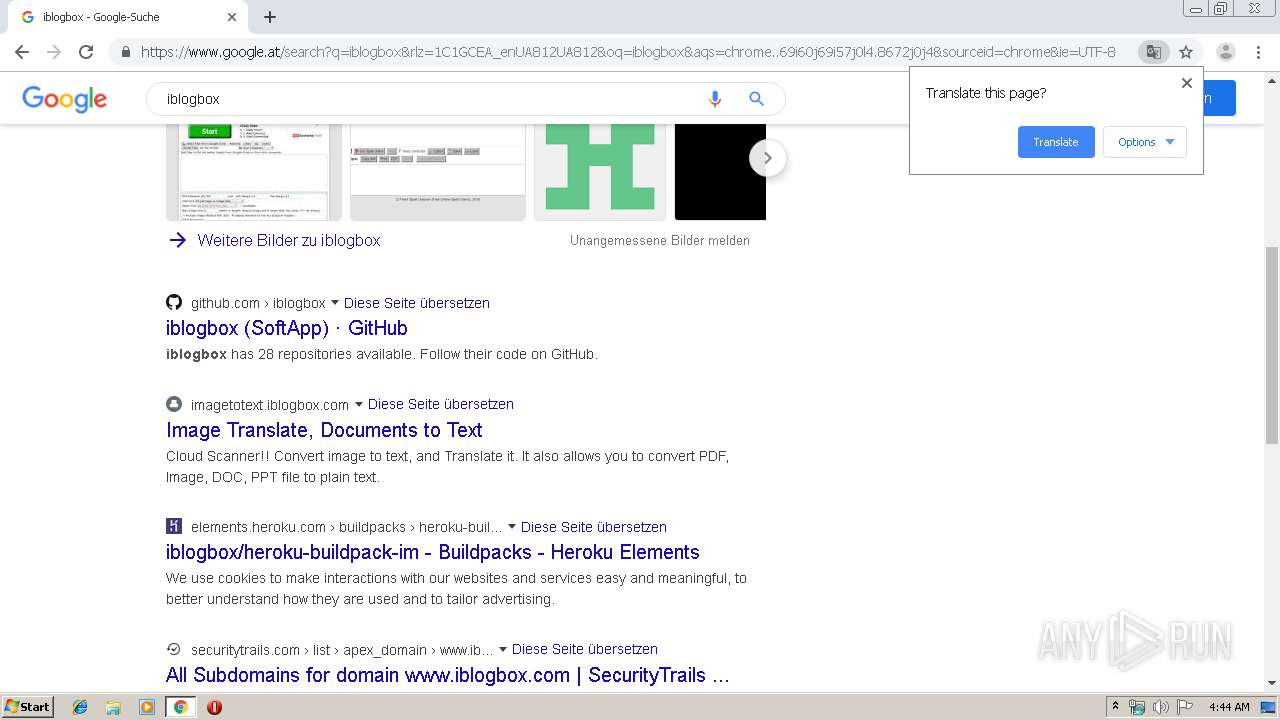Click the magnifier search button

pyautogui.click(x=756, y=99)
